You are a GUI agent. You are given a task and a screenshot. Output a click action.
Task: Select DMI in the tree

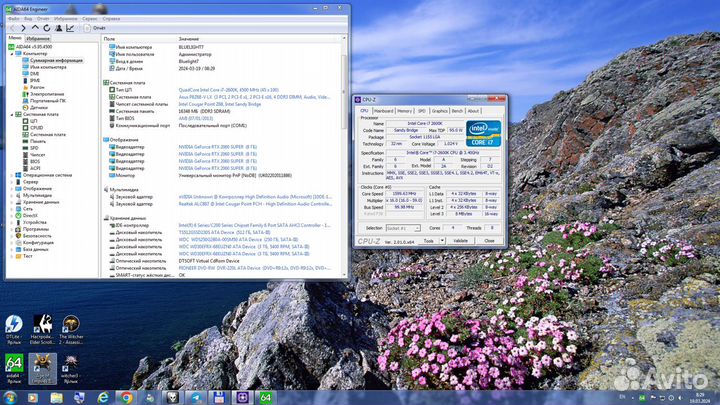click(x=34, y=74)
